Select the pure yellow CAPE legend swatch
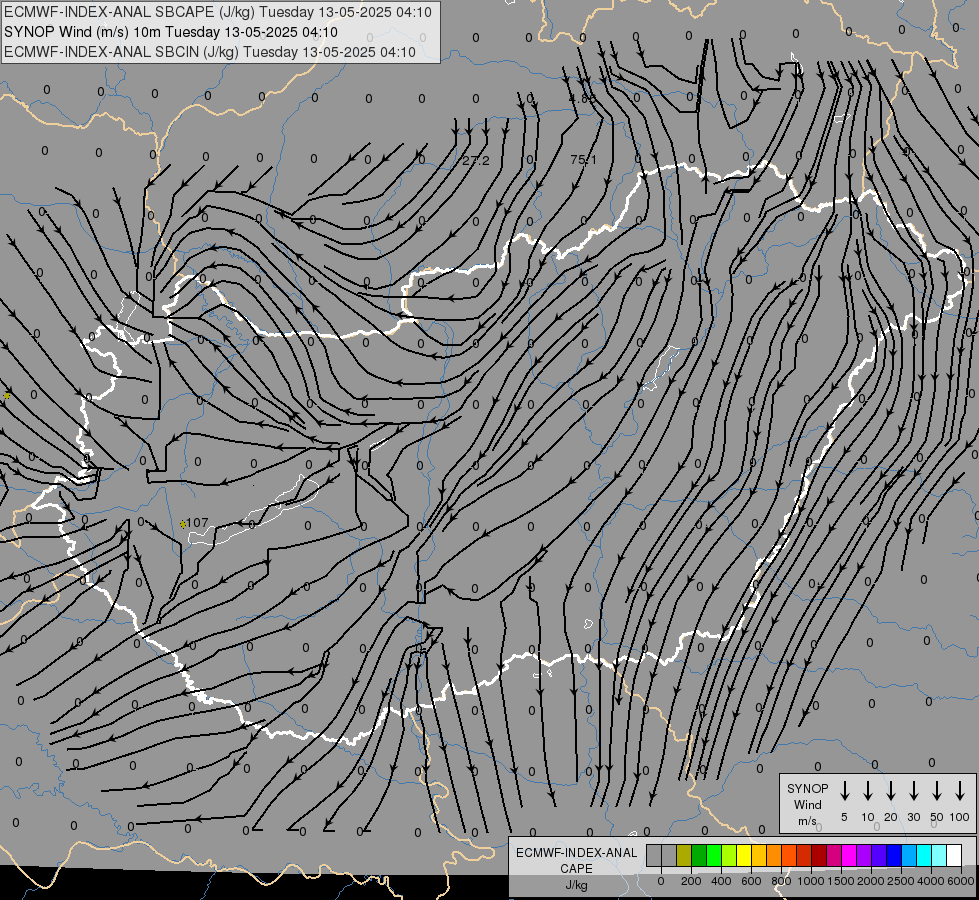This screenshot has height=900, width=979. click(x=744, y=855)
